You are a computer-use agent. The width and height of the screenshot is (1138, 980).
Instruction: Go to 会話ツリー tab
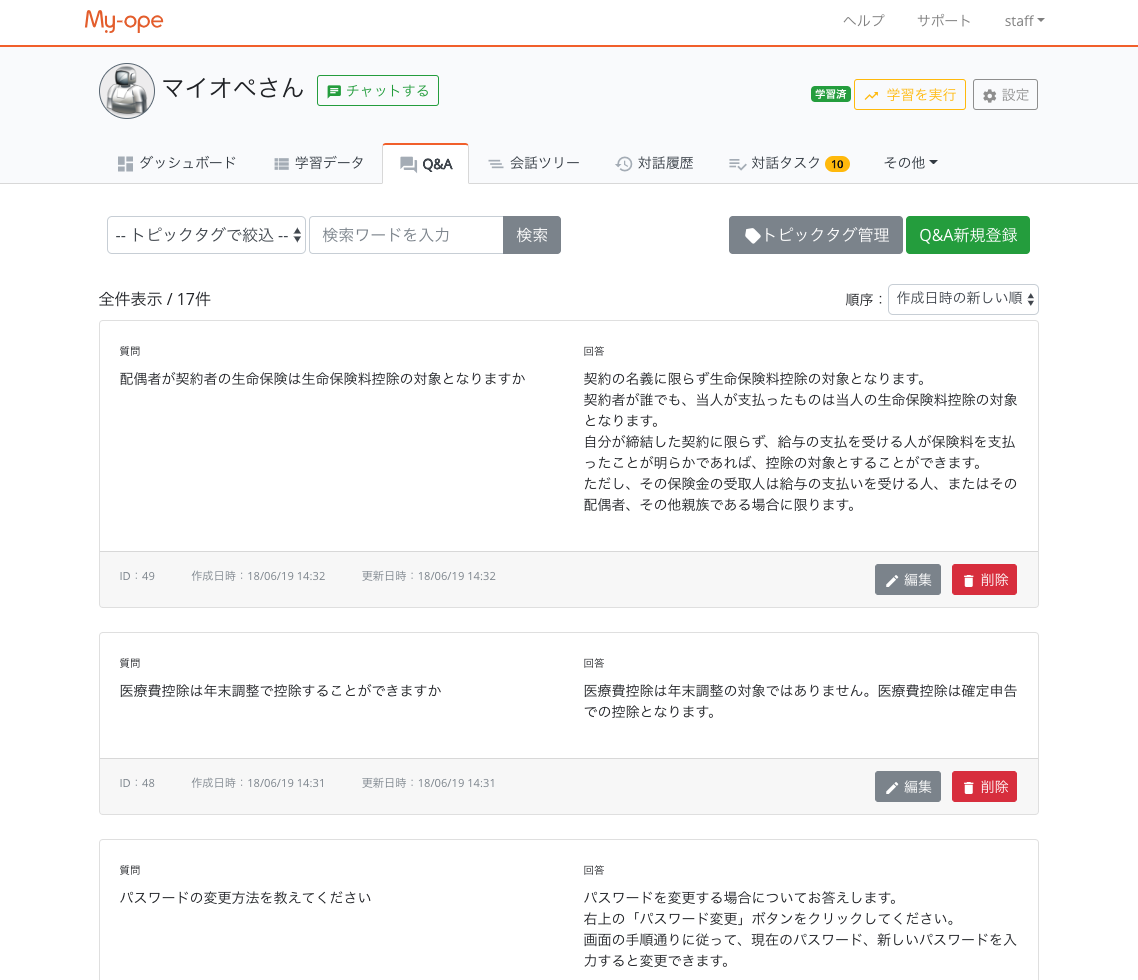533,163
